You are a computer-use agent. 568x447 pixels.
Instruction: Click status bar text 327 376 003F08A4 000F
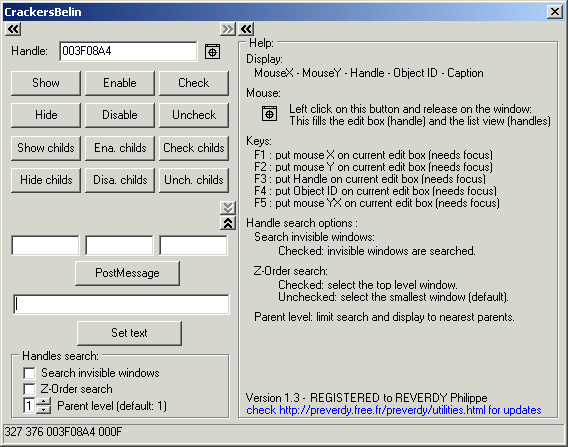click(x=63, y=432)
